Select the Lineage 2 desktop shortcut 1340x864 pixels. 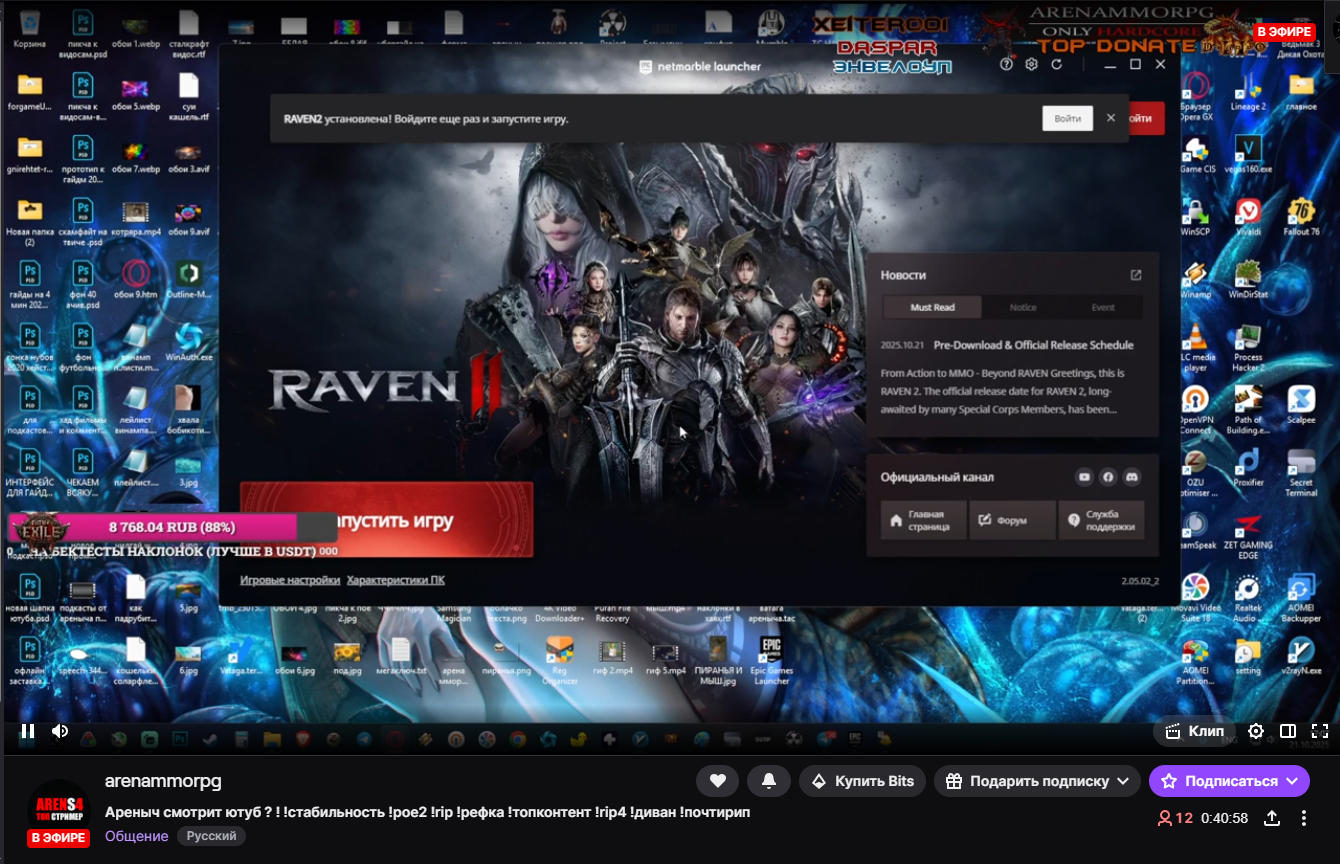pyautogui.click(x=1247, y=91)
